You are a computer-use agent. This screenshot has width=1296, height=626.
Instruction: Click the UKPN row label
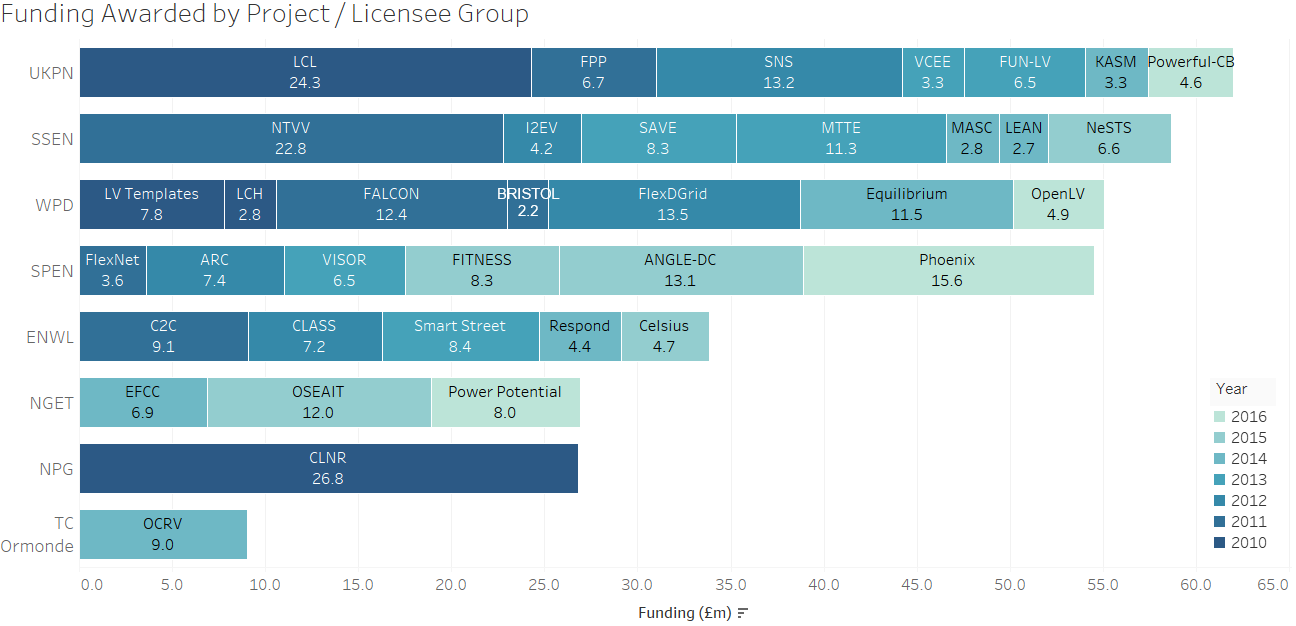(x=51, y=73)
